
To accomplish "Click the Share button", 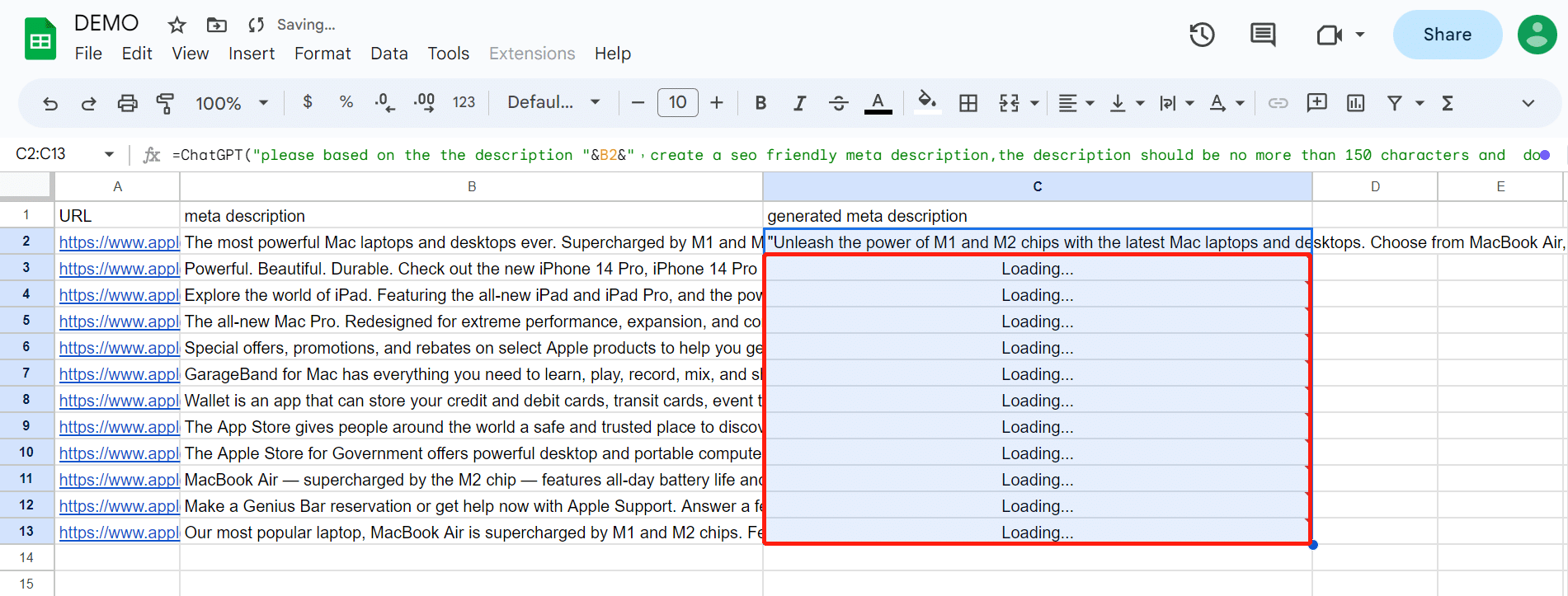I will 1447,35.
